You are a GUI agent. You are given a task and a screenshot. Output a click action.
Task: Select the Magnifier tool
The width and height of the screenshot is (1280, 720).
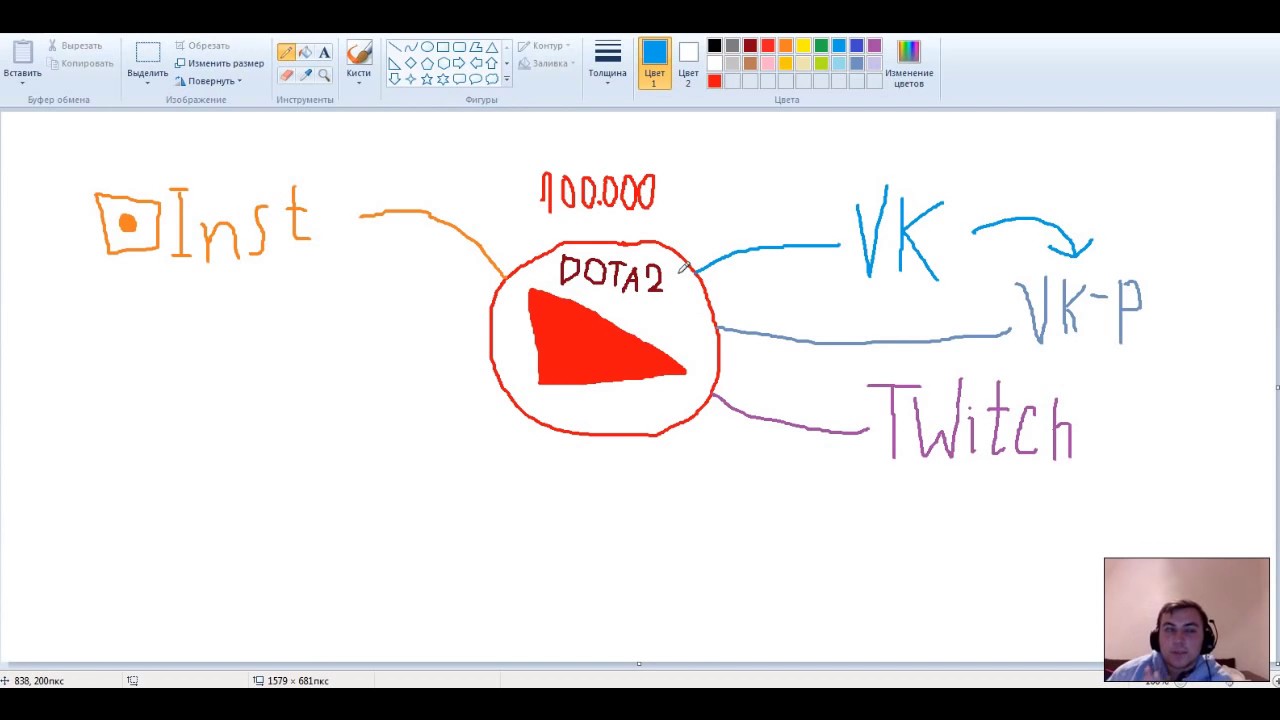324,75
